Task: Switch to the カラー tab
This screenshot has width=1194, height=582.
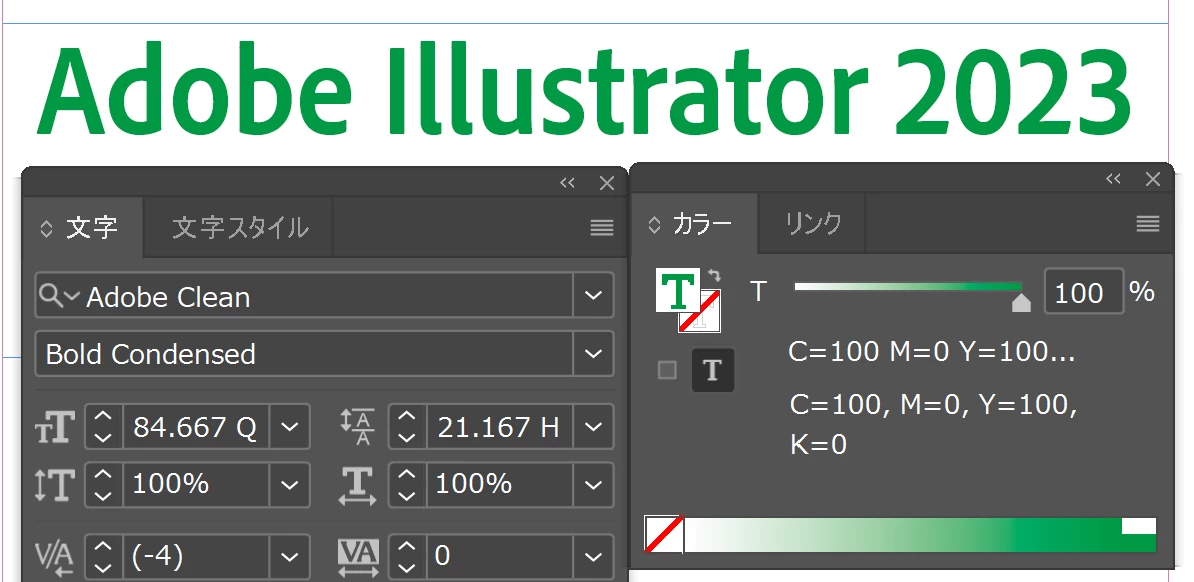Action: tap(694, 223)
